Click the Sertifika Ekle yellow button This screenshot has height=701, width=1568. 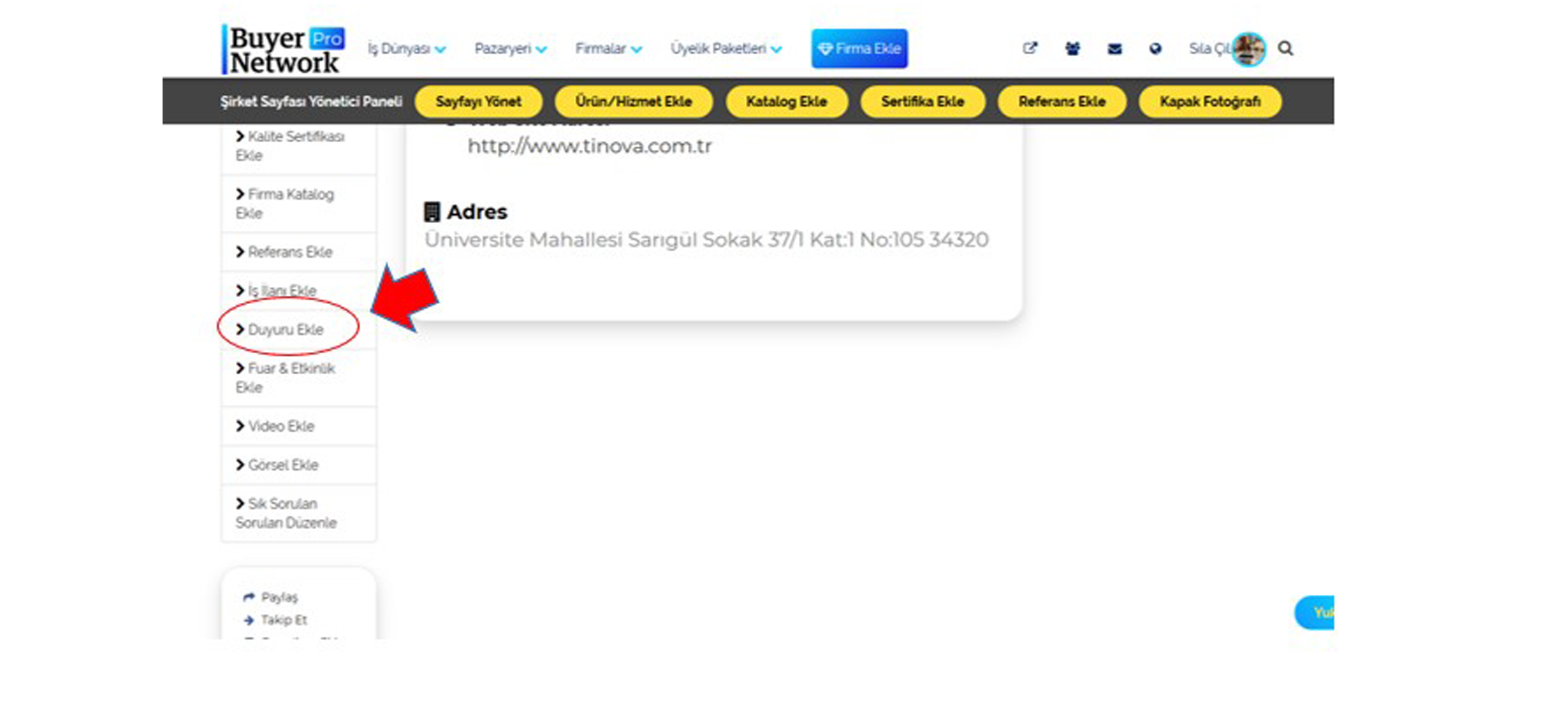click(922, 101)
